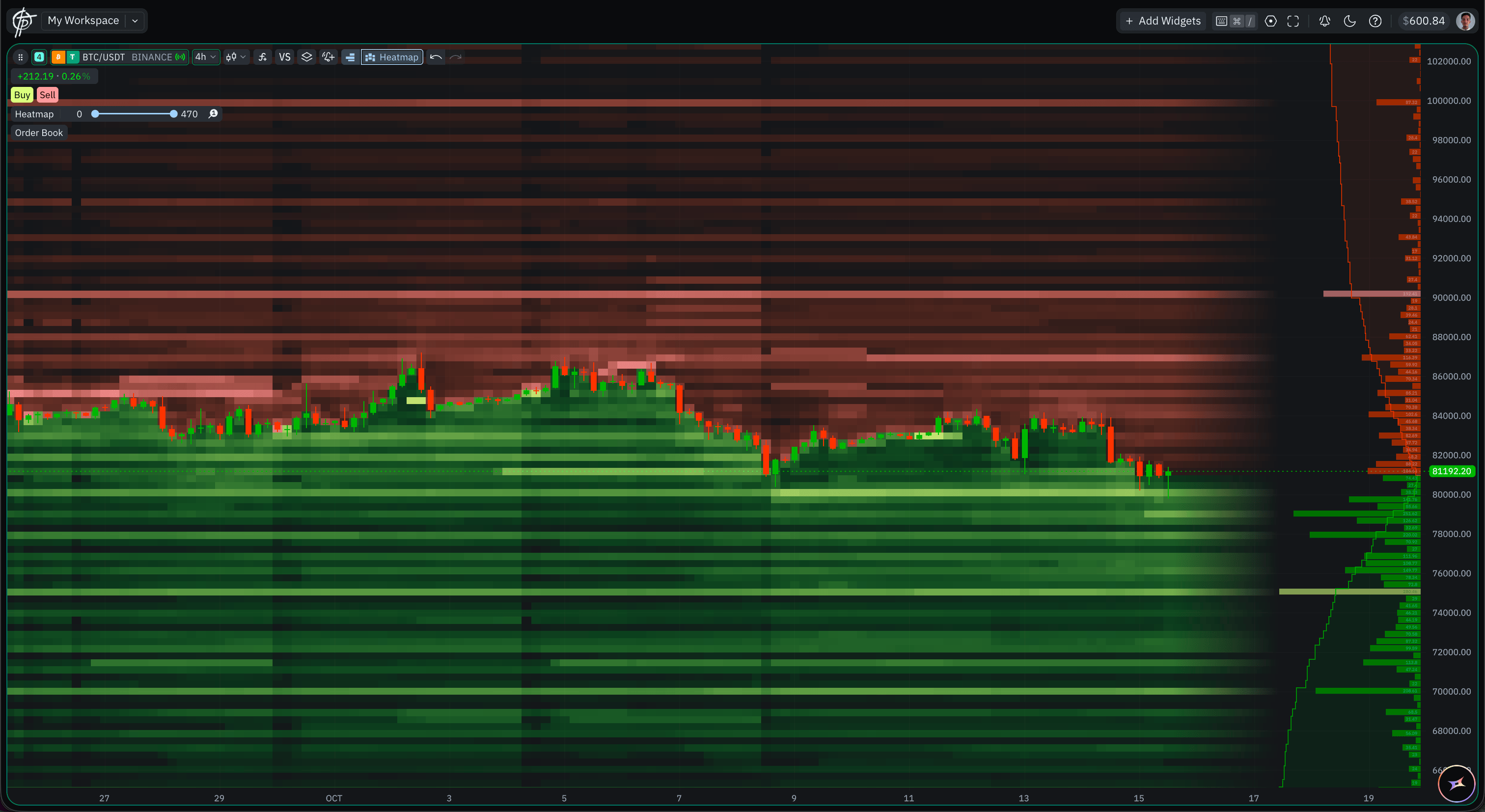The width and height of the screenshot is (1485, 812).
Task: Click the heatmap range minimum slider handle
Action: pyautogui.click(x=95, y=114)
